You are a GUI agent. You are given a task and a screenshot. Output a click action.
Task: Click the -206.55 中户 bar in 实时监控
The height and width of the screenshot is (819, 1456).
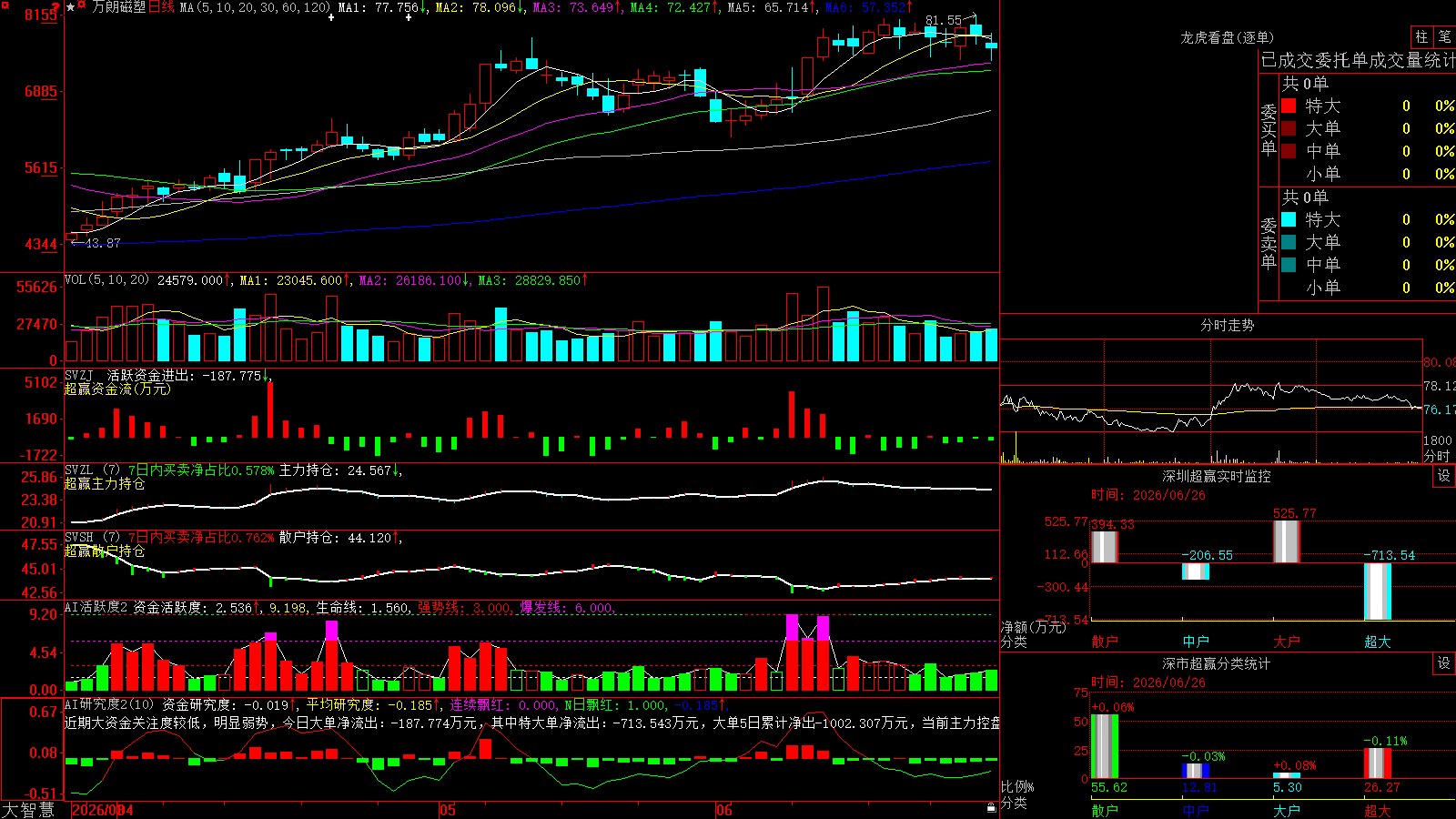(1196, 571)
